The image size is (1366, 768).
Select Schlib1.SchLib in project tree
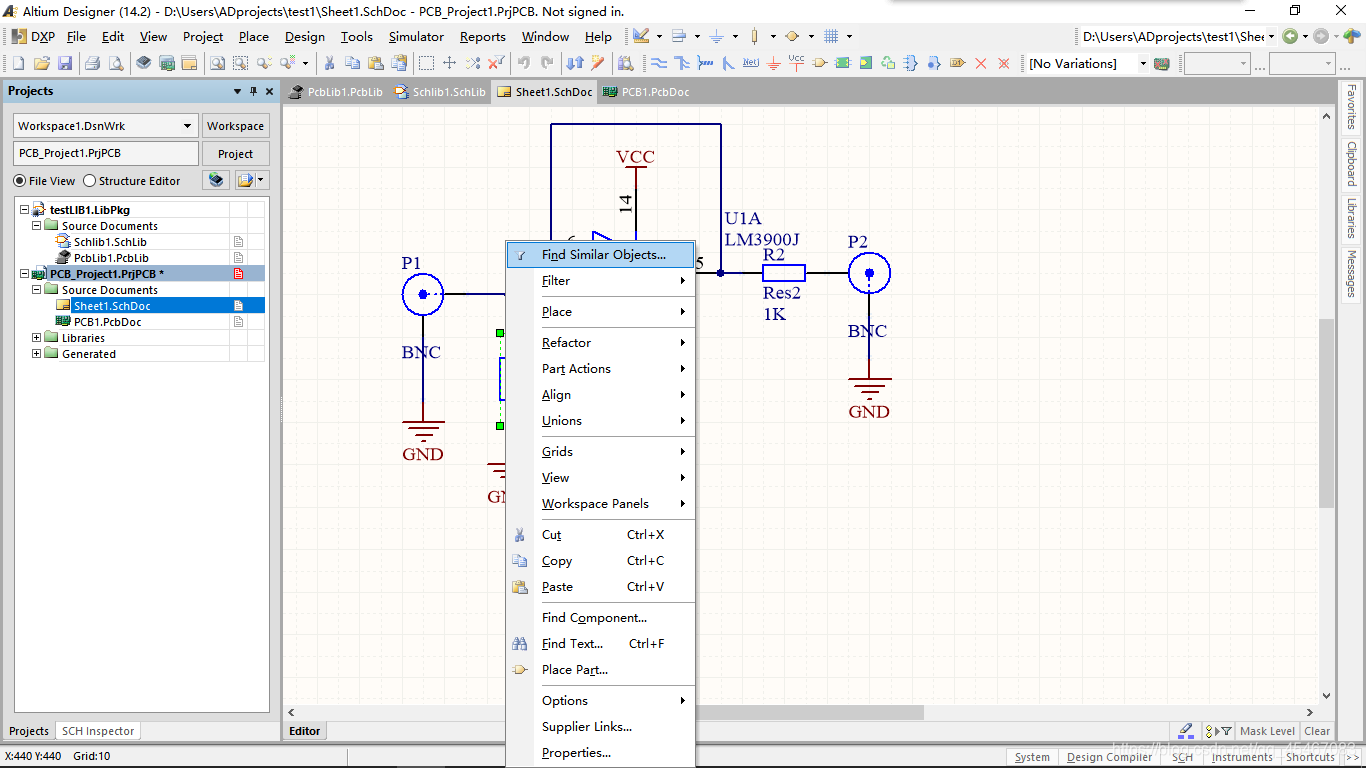pos(110,242)
